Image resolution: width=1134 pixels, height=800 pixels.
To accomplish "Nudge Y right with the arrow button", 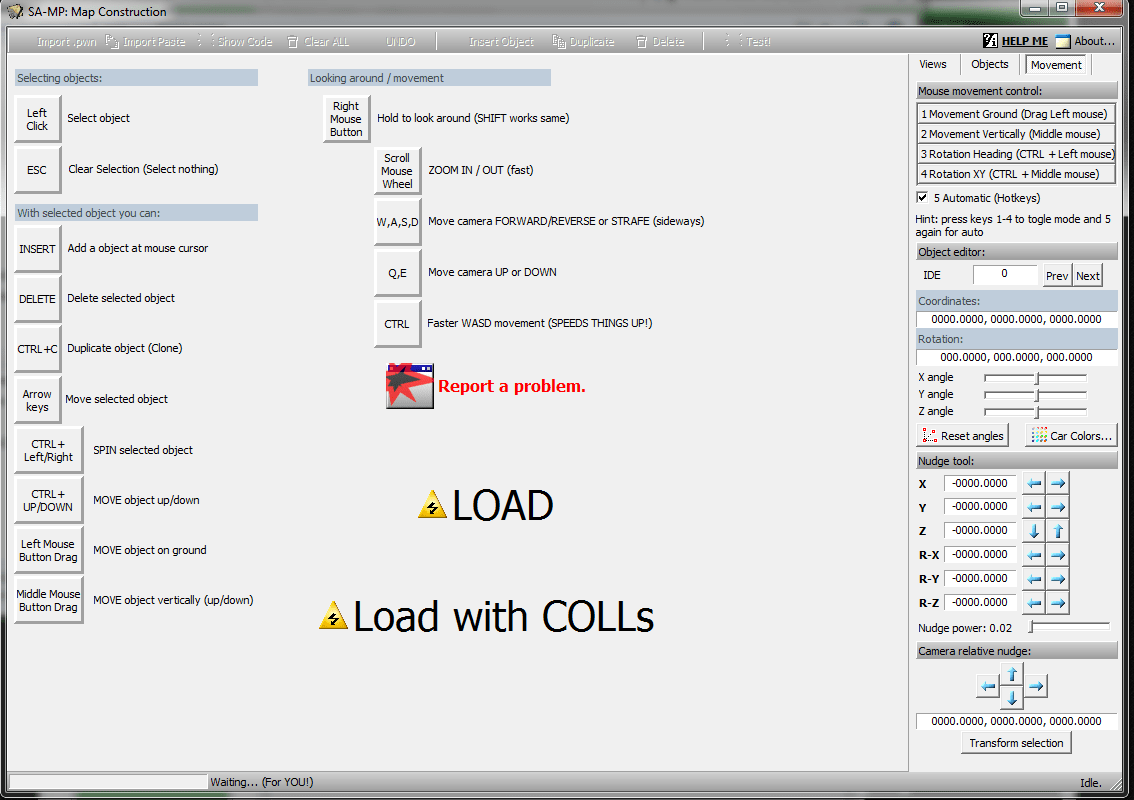I will click(1058, 507).
